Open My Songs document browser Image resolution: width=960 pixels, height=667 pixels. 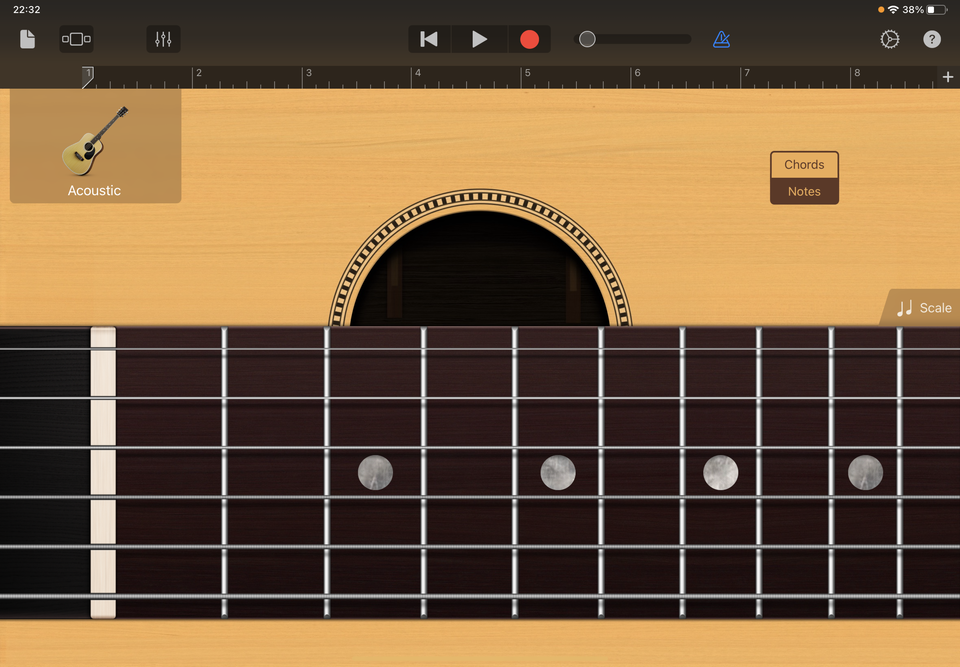coord(28,39)
